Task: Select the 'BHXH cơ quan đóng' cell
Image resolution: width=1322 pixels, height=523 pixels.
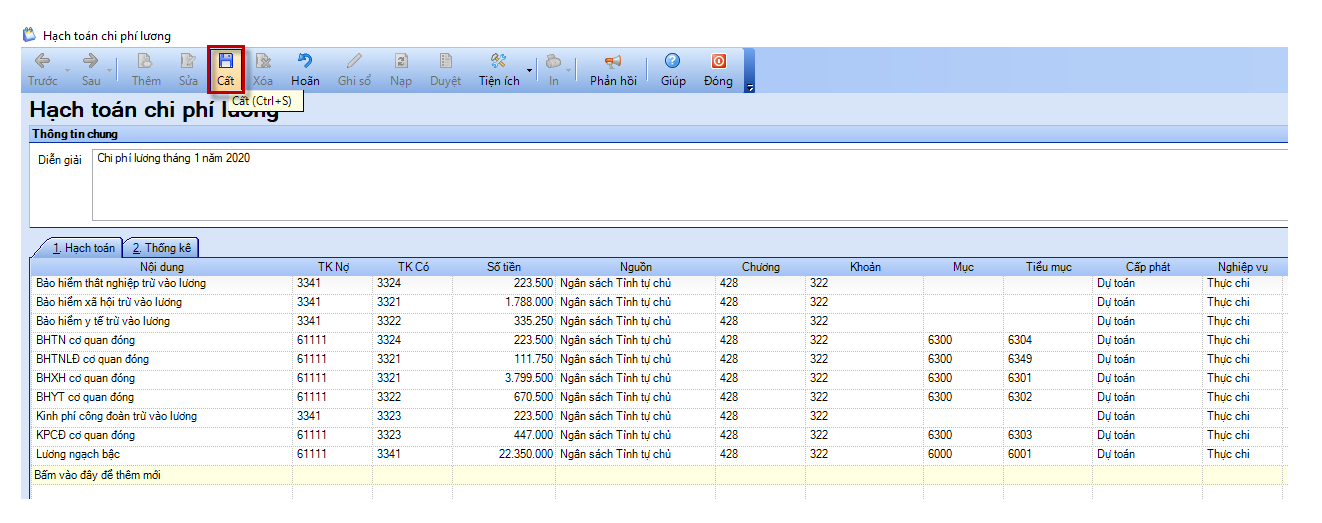Action: pyautogui.click(x=162, y=378)
